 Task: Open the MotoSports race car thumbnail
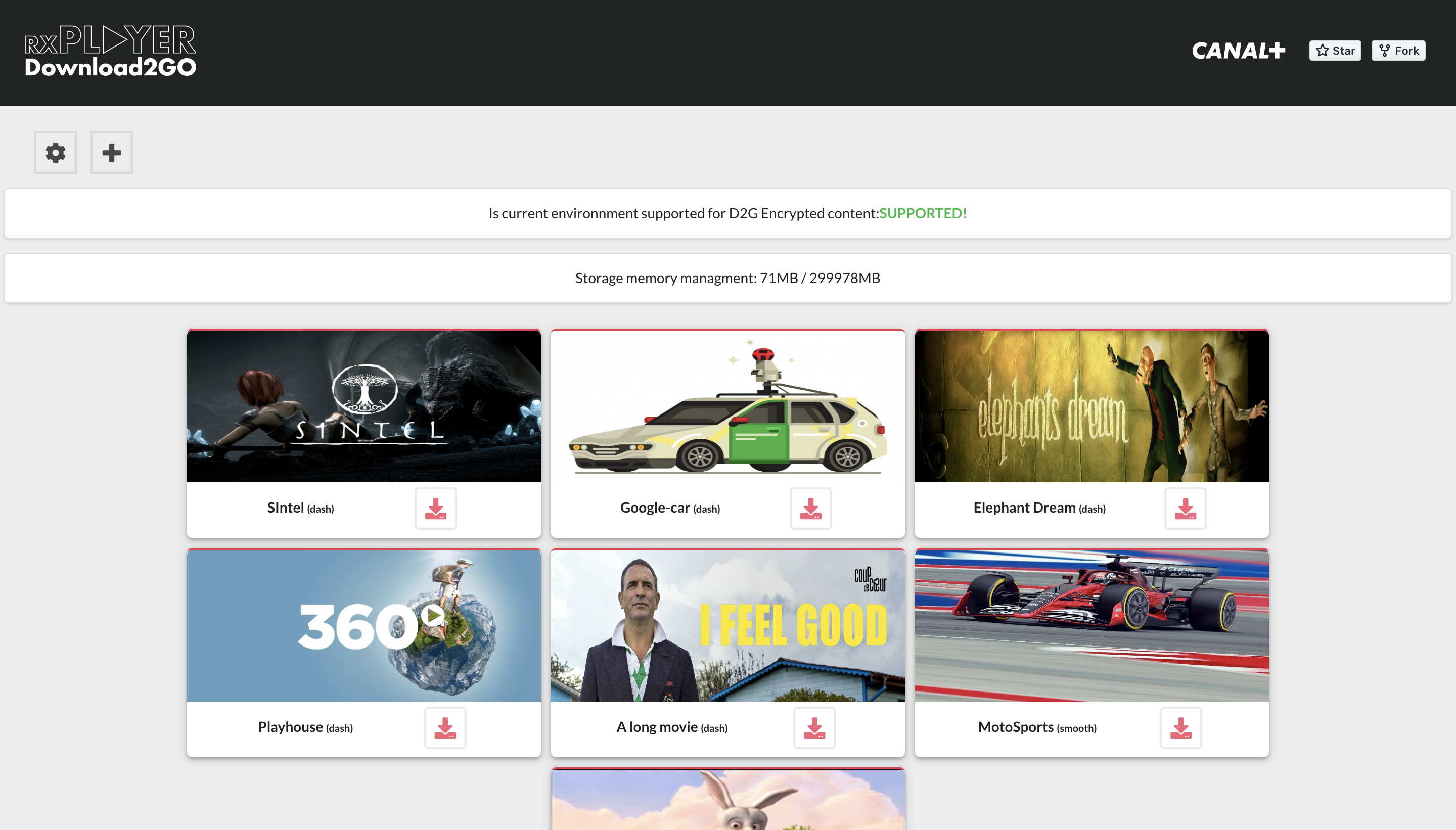click(x=1091, y=626)
